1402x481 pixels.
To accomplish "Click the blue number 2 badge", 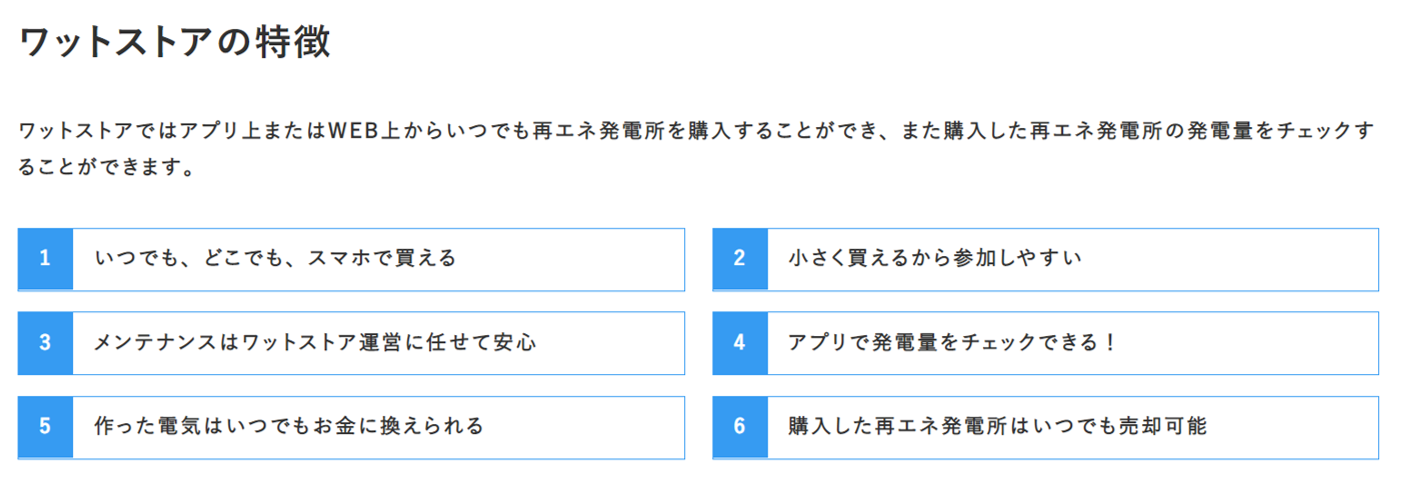I will click(740, 259).
